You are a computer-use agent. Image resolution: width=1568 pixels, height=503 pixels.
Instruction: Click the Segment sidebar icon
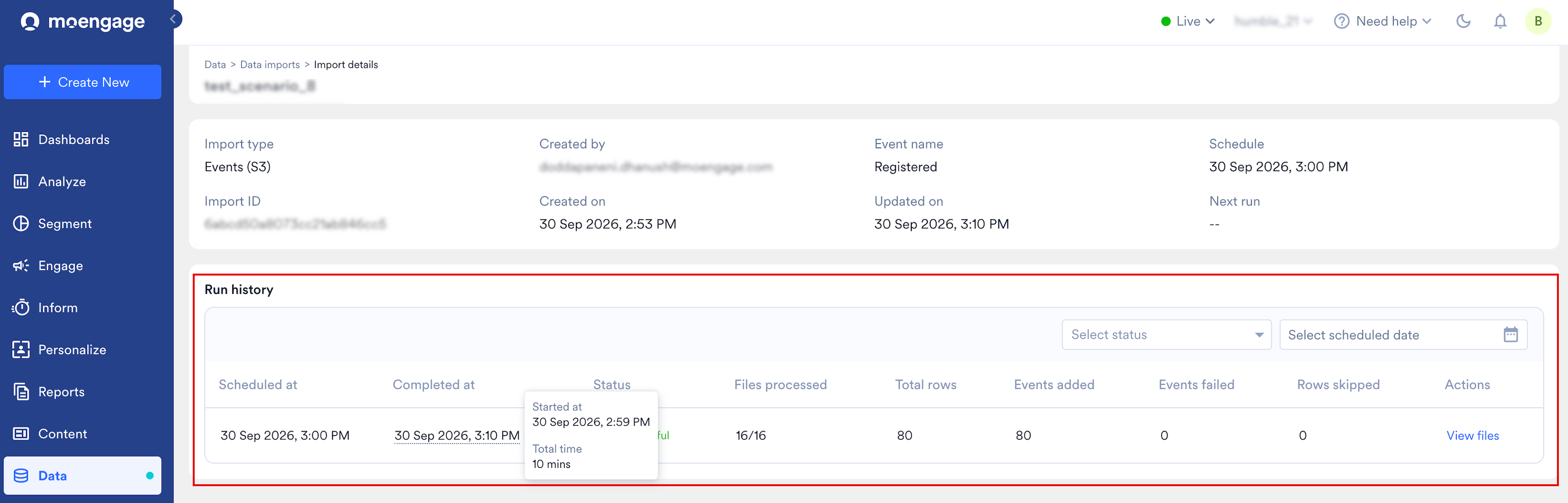pyautogui.click(x=21, y=224)
